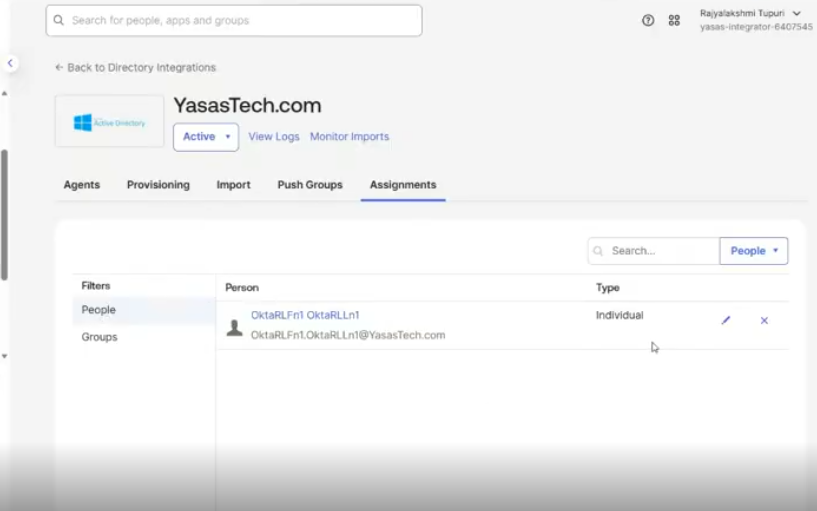Image resolution: width=817 pixels, height=511 pixels.
Task: Go to the Push Groups tab
Action: (310, 185)
